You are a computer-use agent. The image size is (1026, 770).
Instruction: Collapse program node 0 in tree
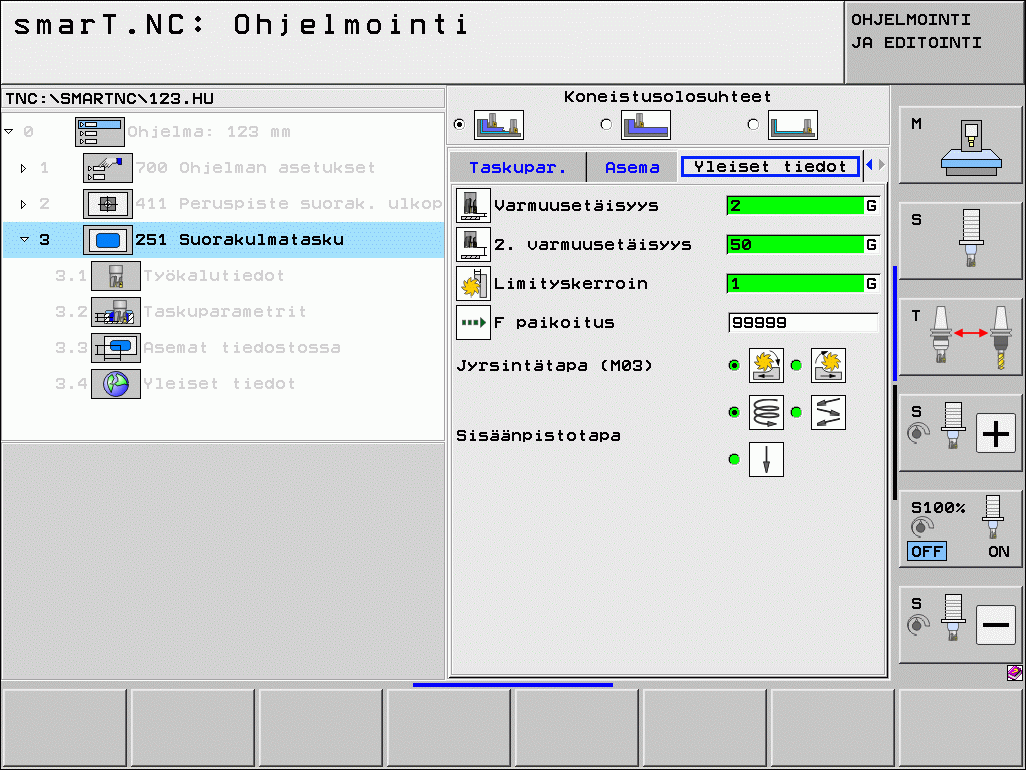(9, 131)
